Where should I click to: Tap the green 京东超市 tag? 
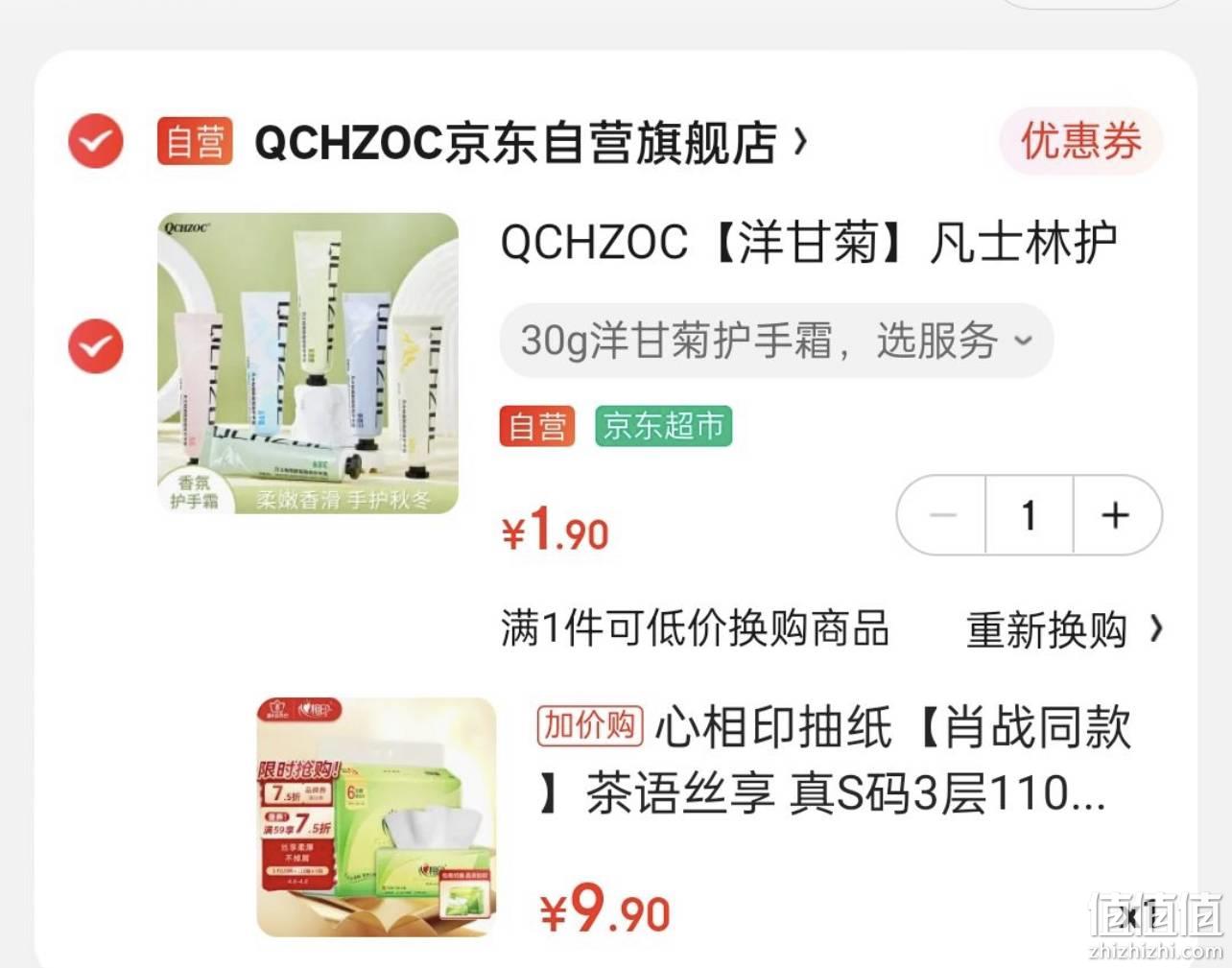[x=663, y=426]
